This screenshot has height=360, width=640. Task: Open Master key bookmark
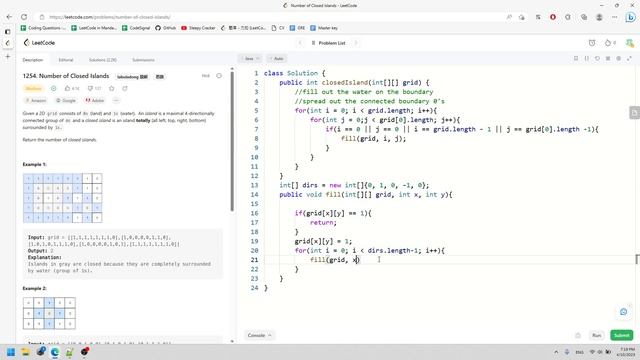[x=324, y=28]
